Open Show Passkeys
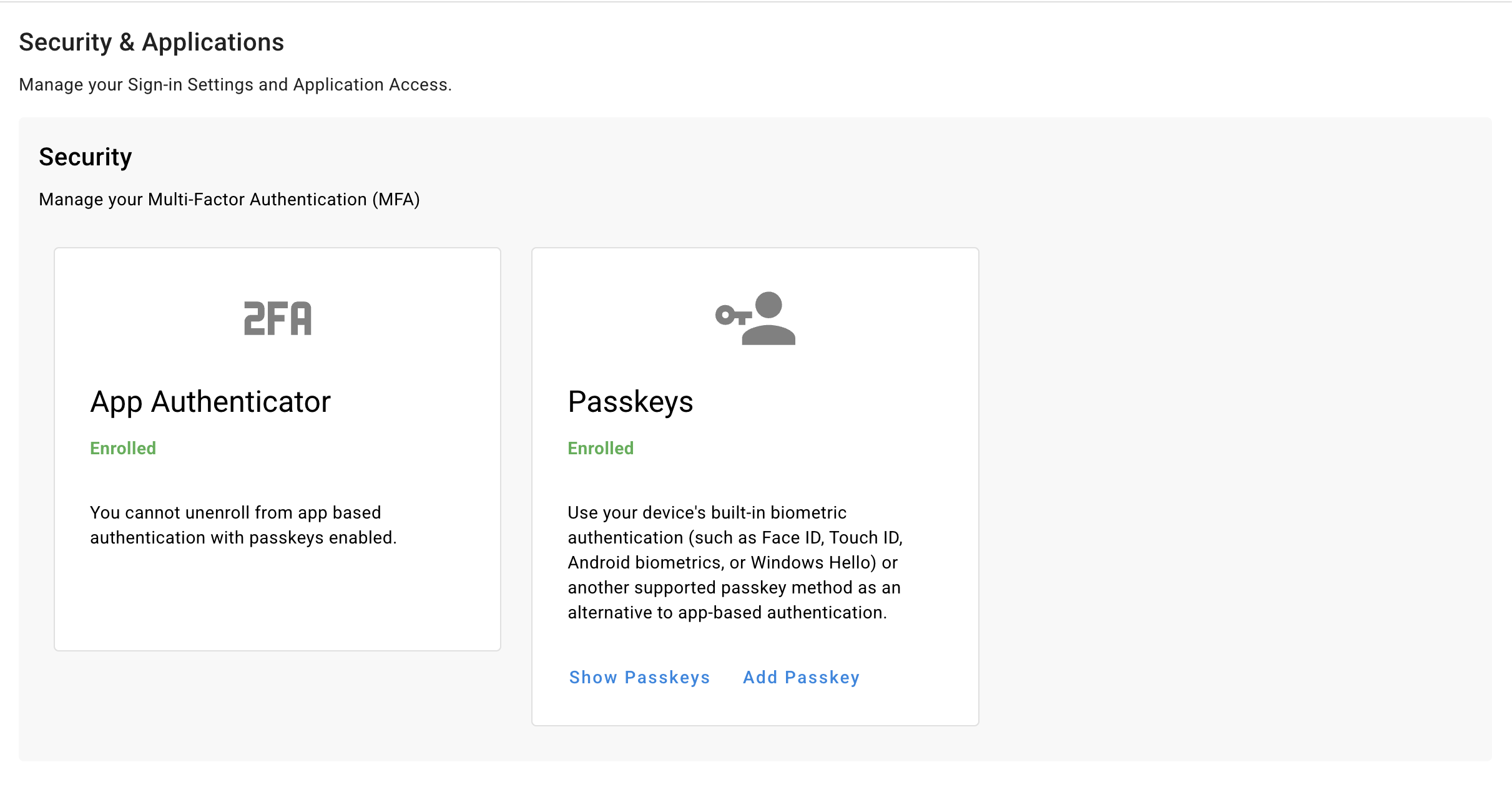 pyautogui.click(x=639, y=678)
